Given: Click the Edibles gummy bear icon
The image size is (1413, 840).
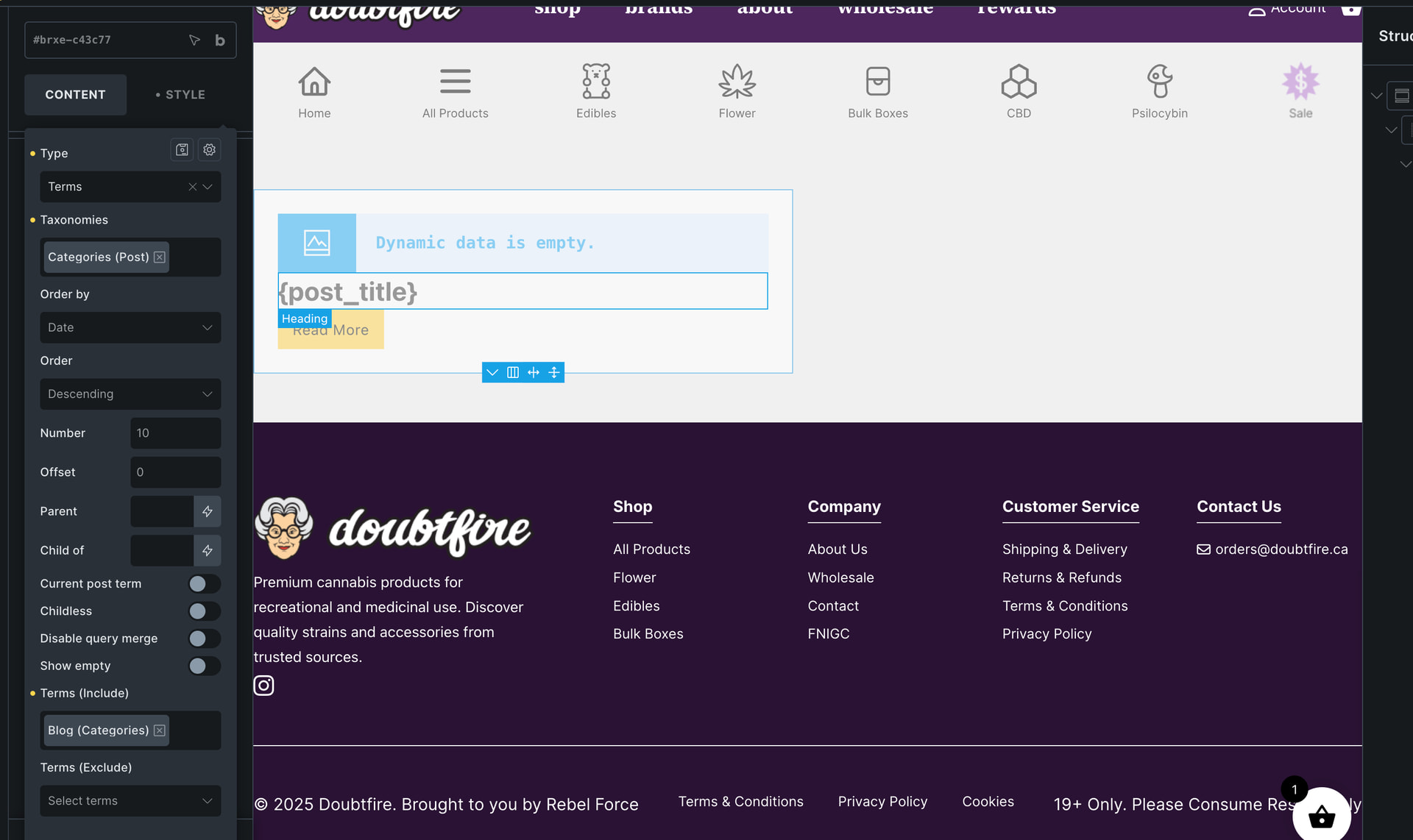Looking at the screenshot, I should pos(595,81).
